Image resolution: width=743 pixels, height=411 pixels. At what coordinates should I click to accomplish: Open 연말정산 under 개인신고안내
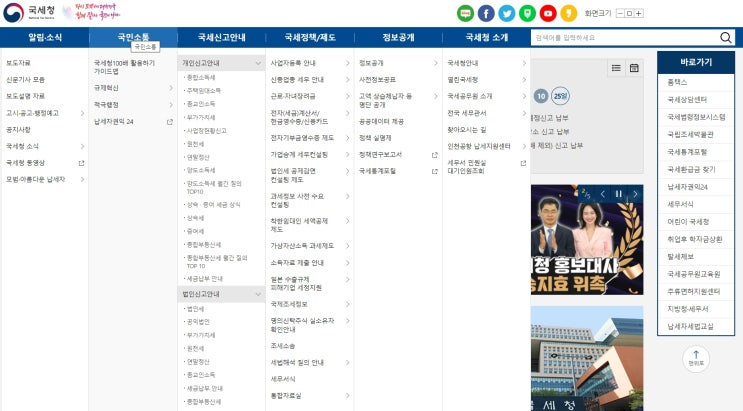(x=198, y=157)
